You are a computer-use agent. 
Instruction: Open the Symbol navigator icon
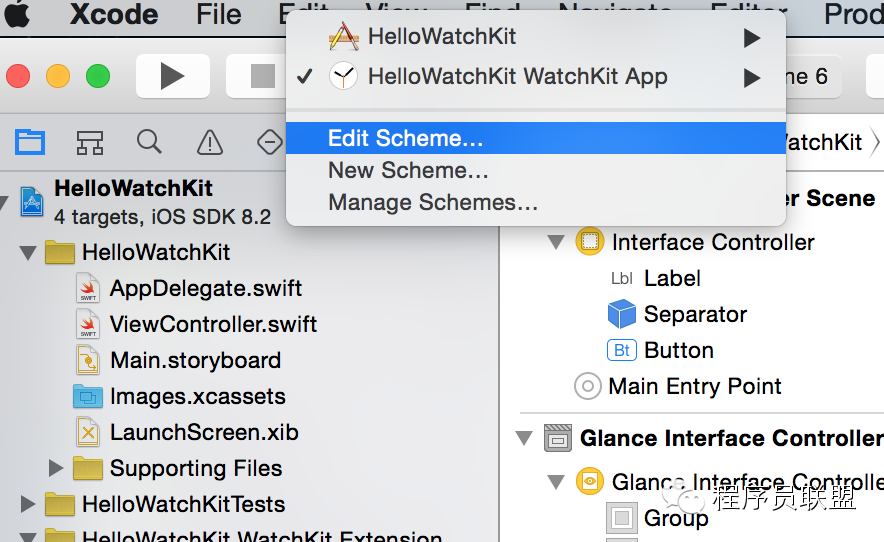click(x=90, y=142)
